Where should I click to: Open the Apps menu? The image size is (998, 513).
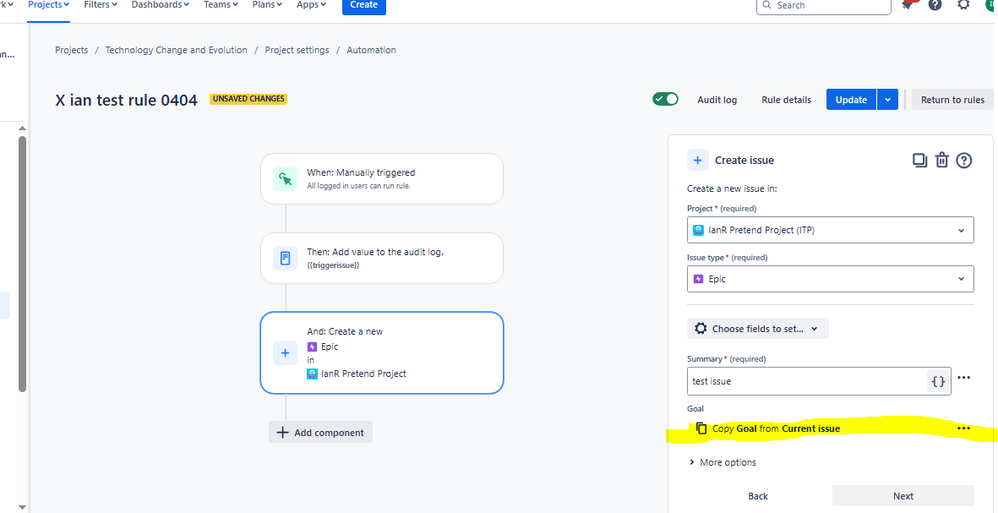pos(311,4)
